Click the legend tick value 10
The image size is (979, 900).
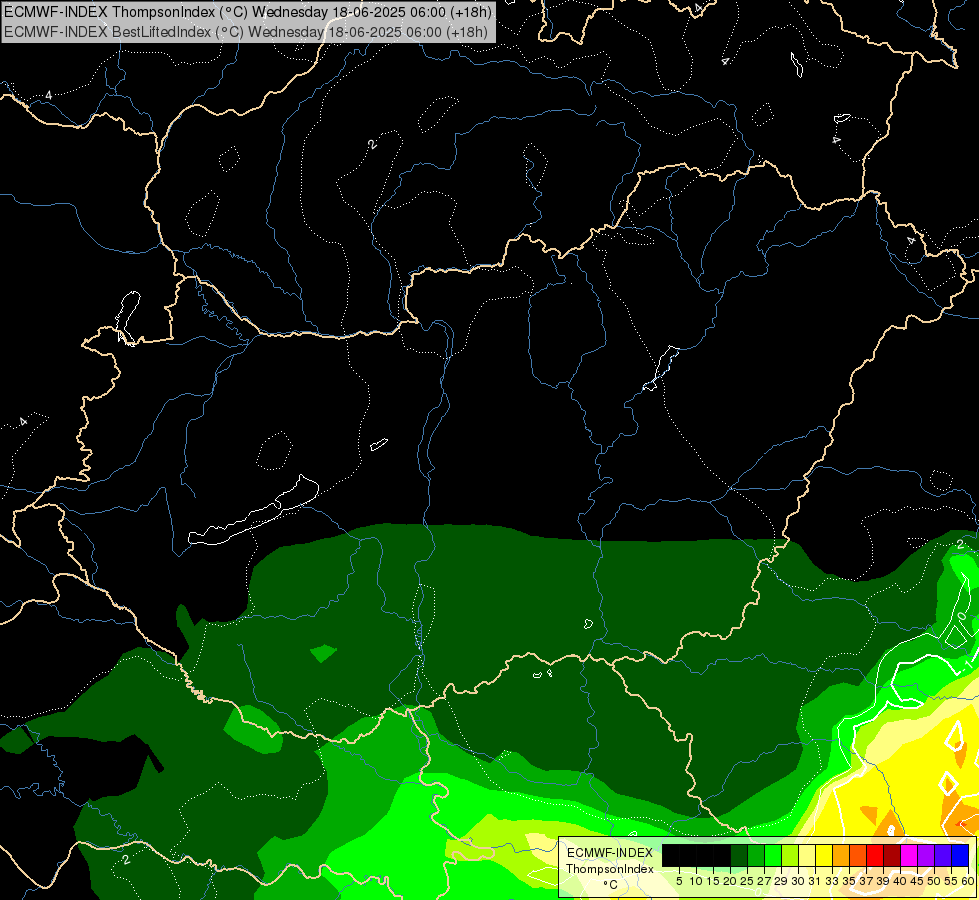coord(696,881)
